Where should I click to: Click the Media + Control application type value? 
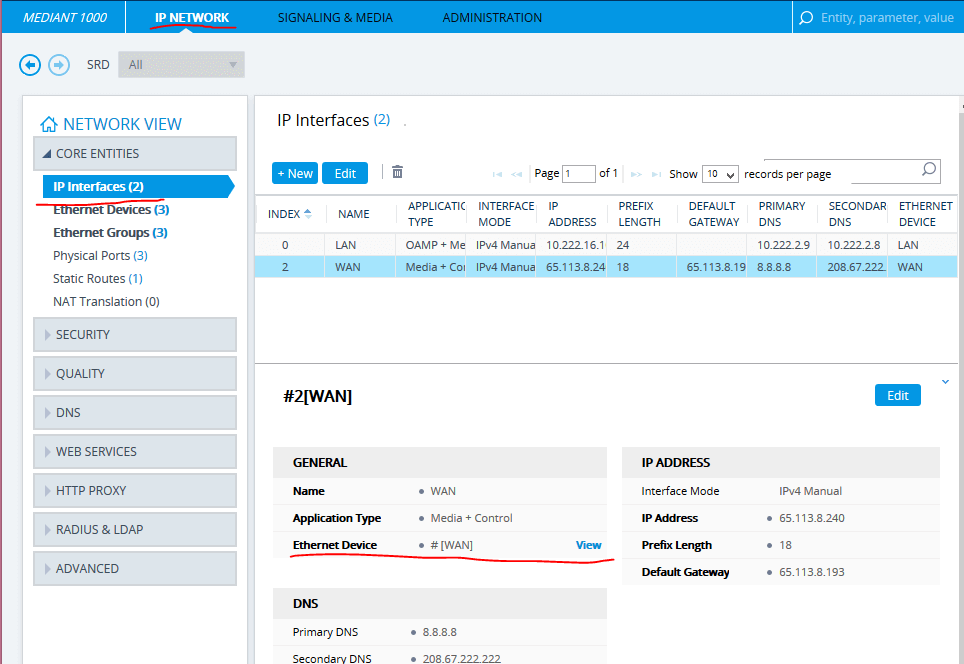click(x=472, y=518)
